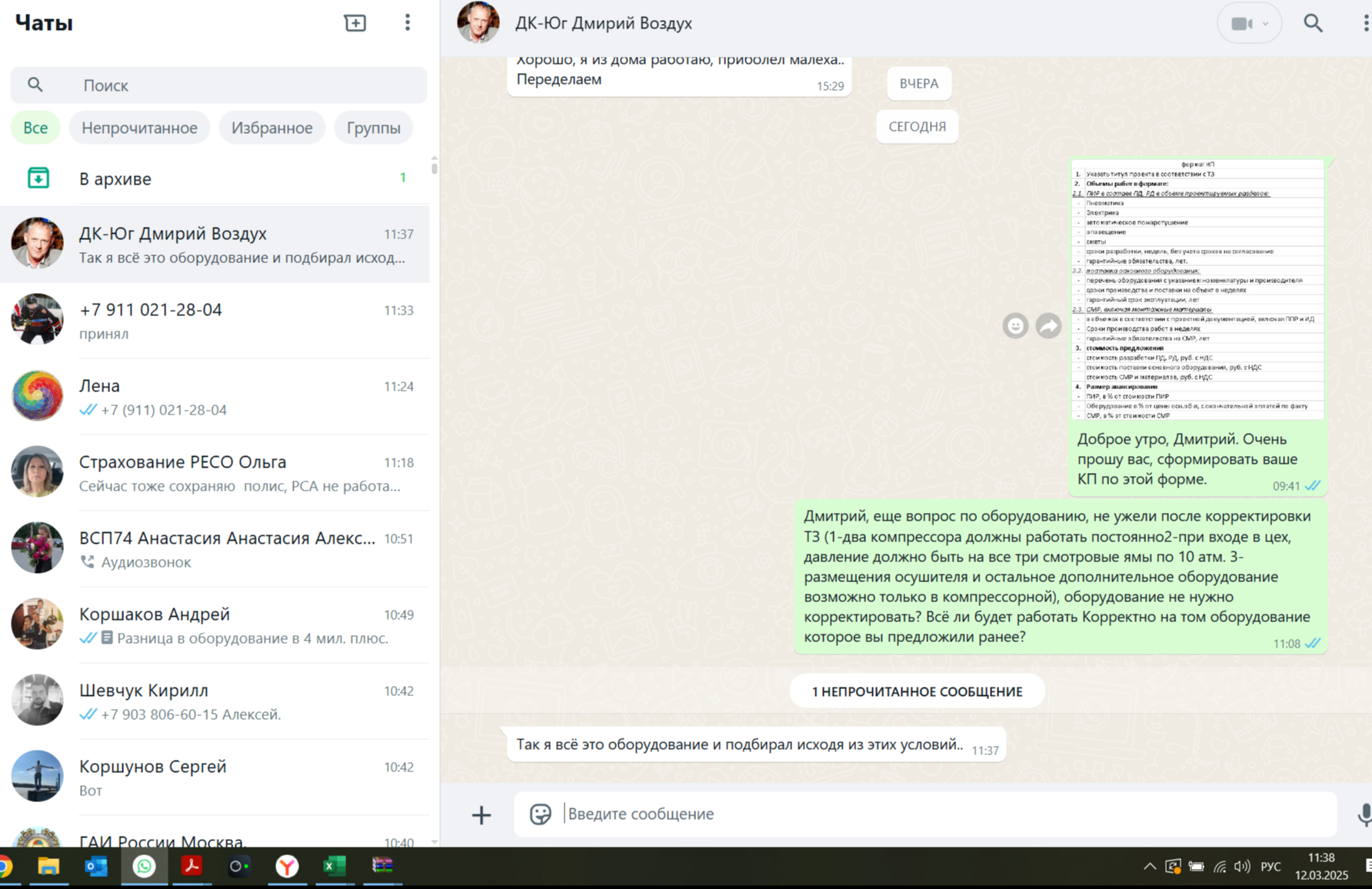Click the 1 НЕПРОЧИТАННОЕ СООБЩЕНИЕ banner
This screenshot has width=1372, height=889.
(917, 691)
